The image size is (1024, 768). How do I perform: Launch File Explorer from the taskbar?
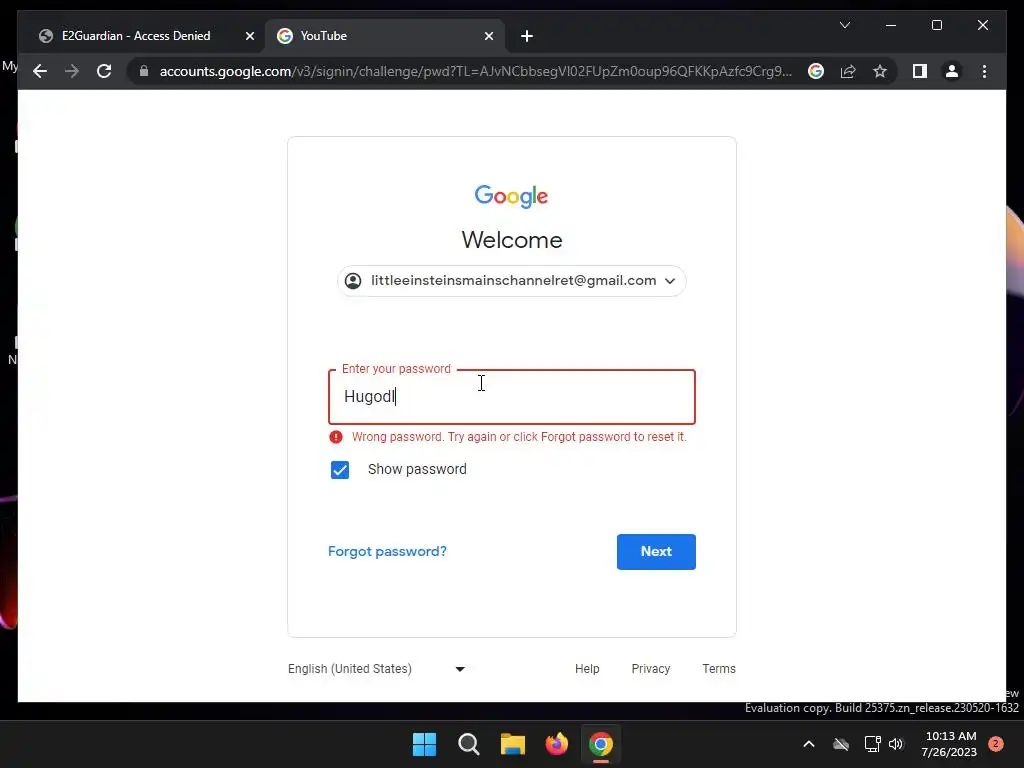pos(513,744)
